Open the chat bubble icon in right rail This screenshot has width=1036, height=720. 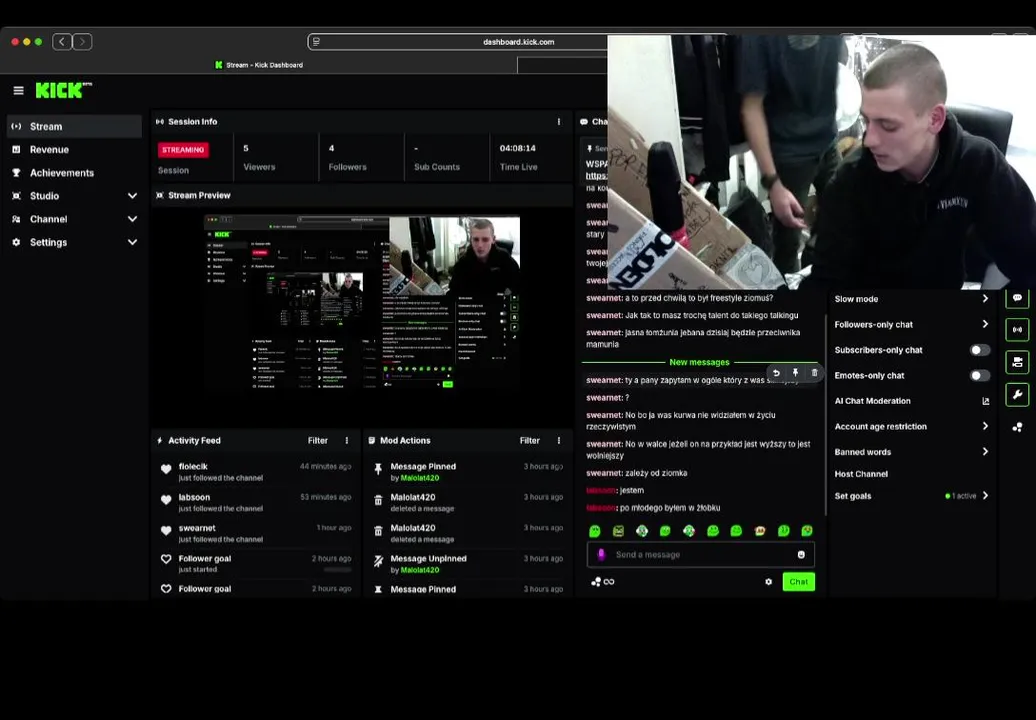click(x=1018, y=298)
